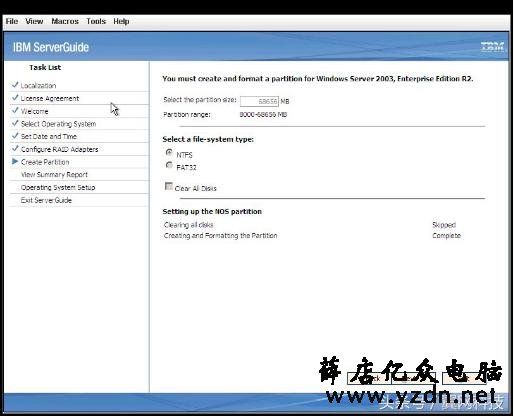514x416 pixels.
Task: Click Exit ServerGuide in task list
Action: tap(46, 200)
